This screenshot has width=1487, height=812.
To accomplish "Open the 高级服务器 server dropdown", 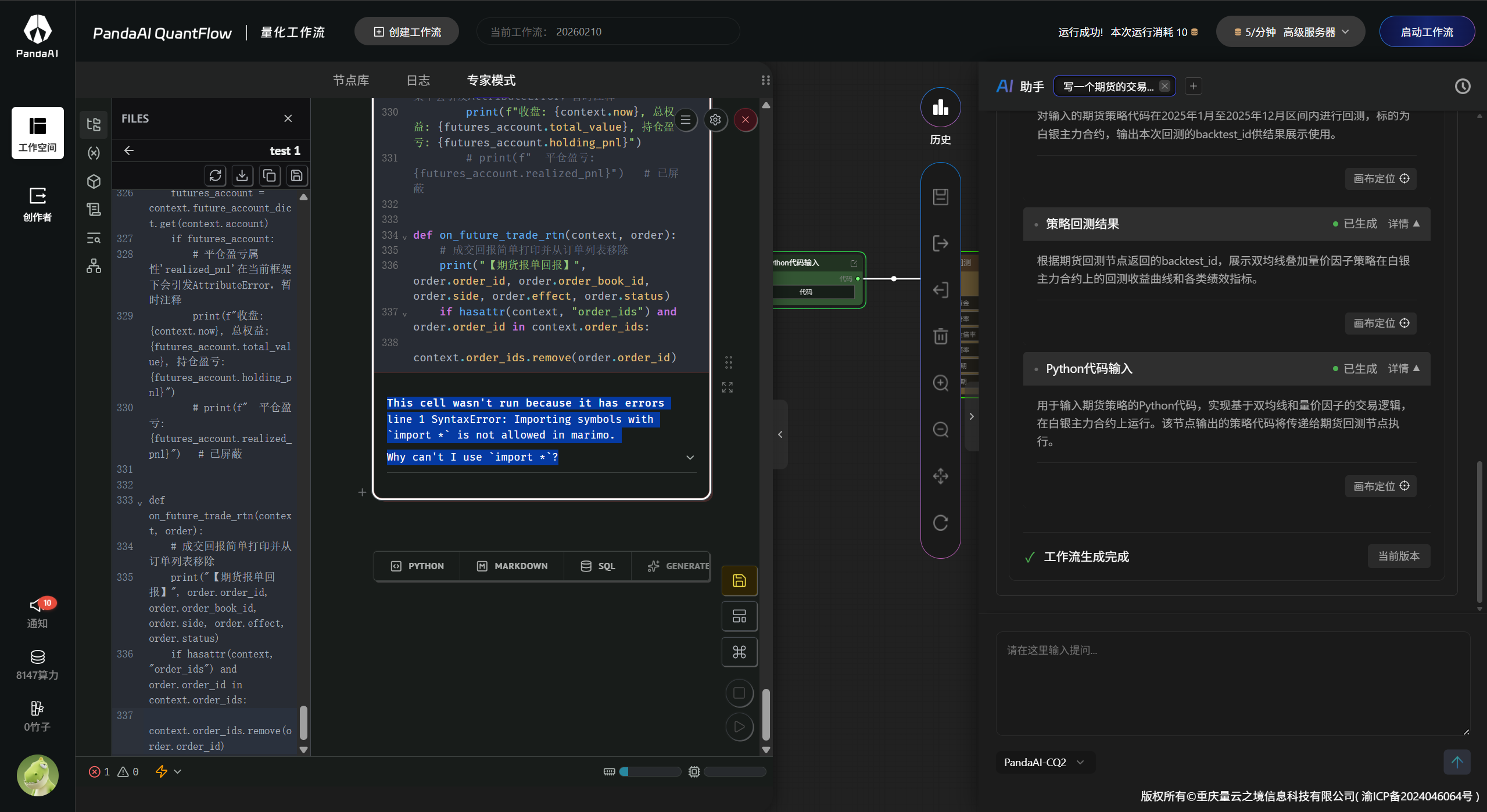I will [x=1291, y=32].
